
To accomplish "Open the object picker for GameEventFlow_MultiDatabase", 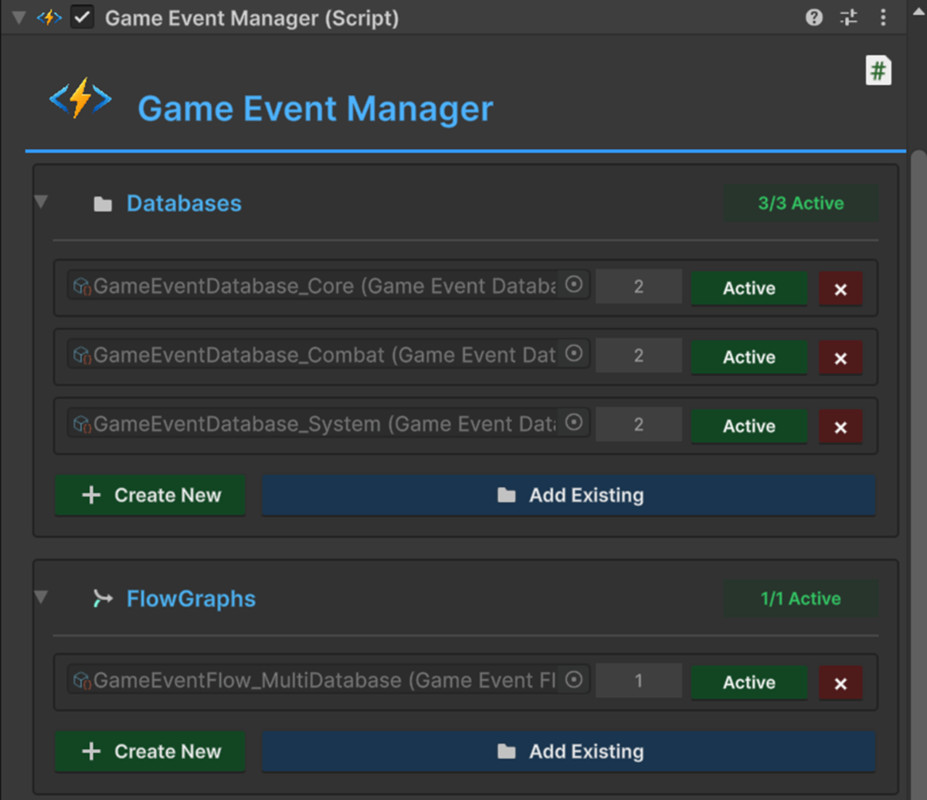I will coord(574,679).
